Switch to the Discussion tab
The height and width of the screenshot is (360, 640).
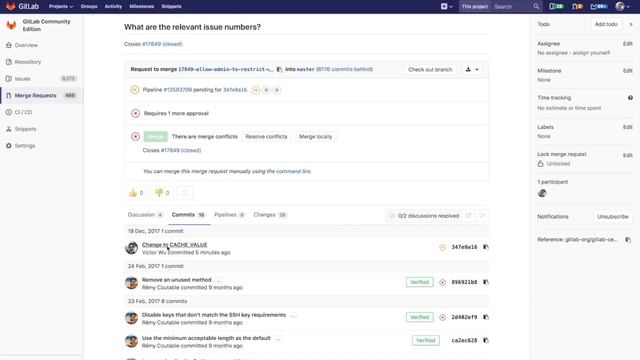tap(145, 215)
